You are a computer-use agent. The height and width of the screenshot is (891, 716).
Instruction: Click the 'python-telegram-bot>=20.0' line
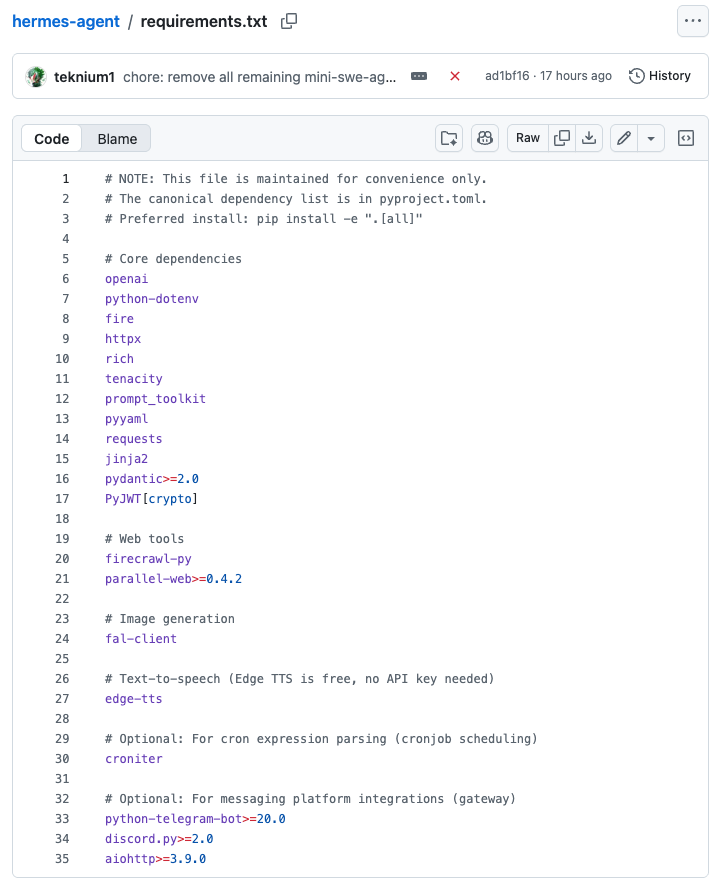click(195, 819)
